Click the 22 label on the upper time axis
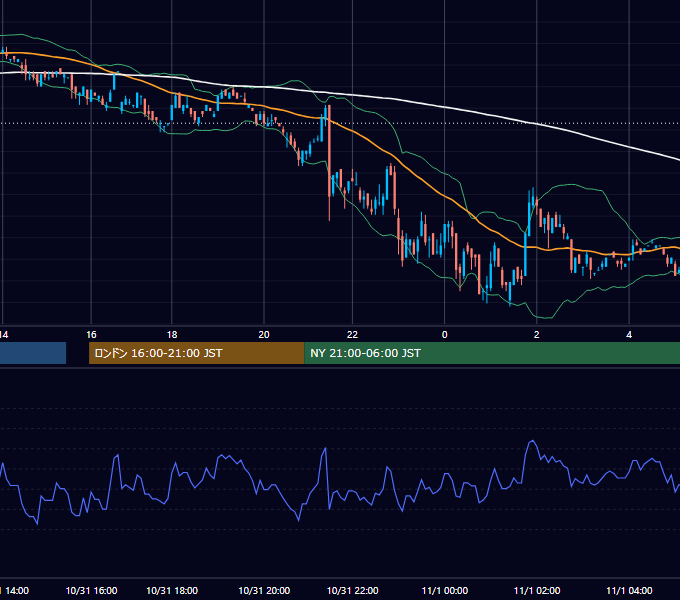 353,335
